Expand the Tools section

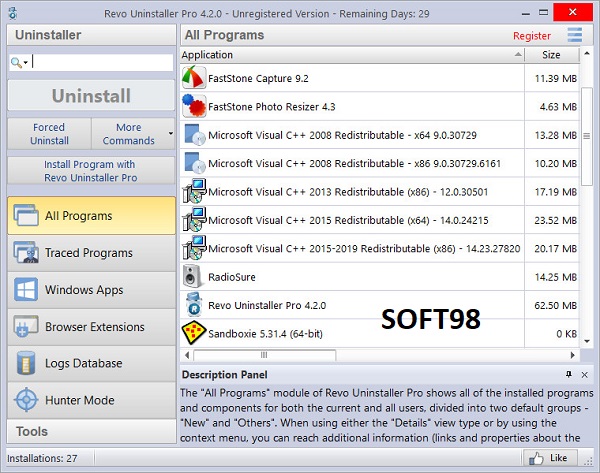91,431
